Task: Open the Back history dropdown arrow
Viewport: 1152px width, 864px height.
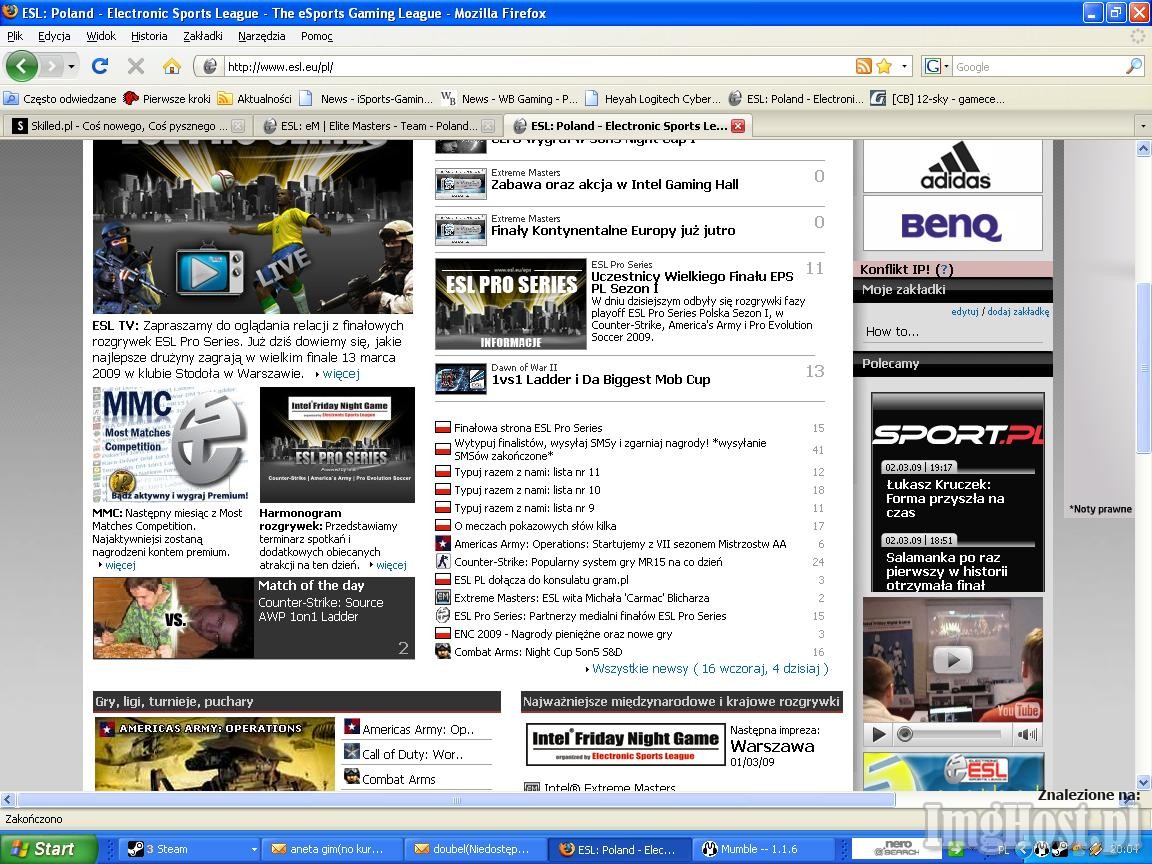Action: 71,67
